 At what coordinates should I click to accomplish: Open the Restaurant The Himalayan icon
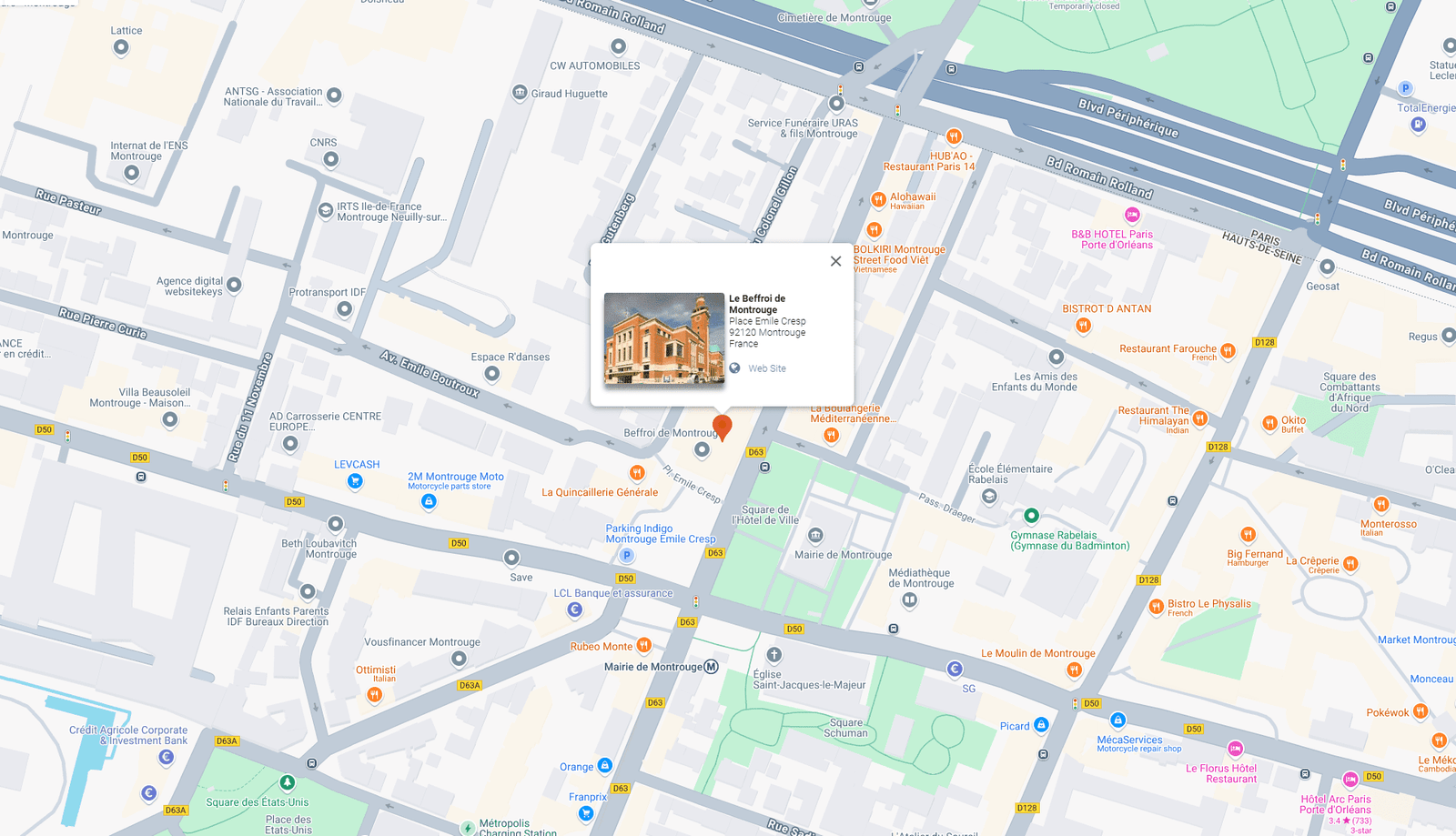1200,418
